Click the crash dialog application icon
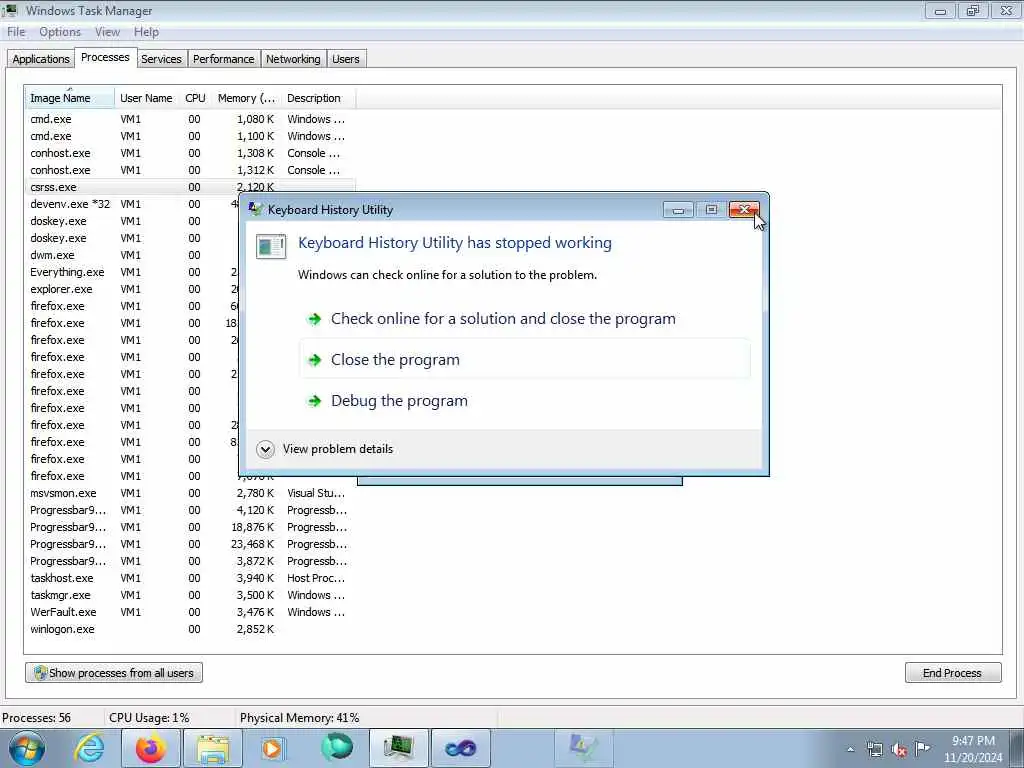 pos(270,246)
